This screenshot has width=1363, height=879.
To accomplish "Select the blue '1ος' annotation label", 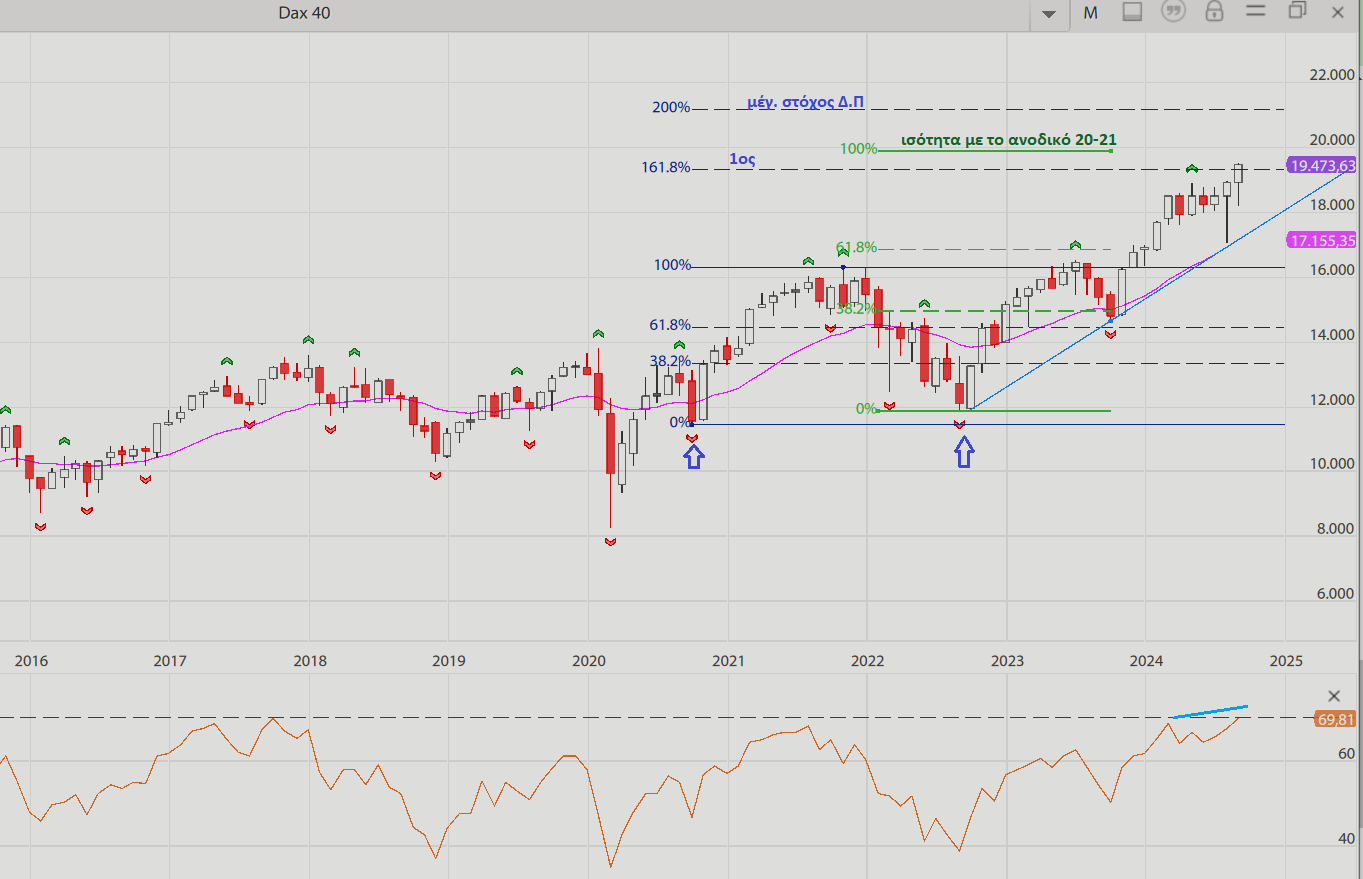I will click(741, 159).
